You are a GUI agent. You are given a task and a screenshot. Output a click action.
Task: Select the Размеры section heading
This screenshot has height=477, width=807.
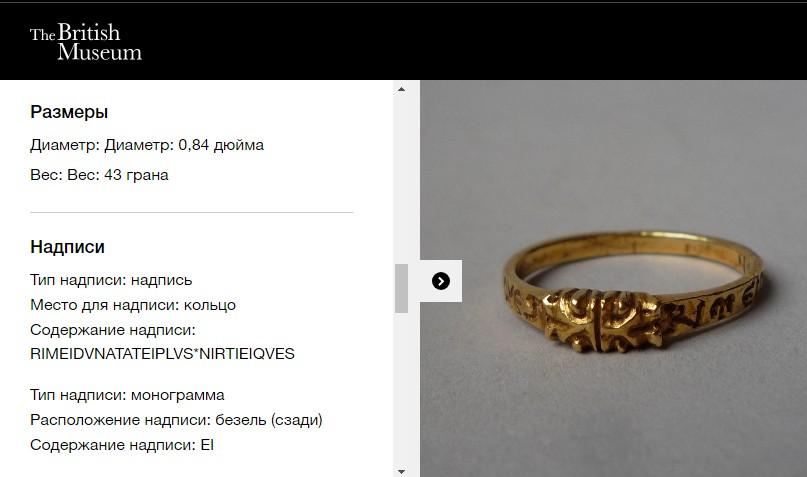click(69, 112)
